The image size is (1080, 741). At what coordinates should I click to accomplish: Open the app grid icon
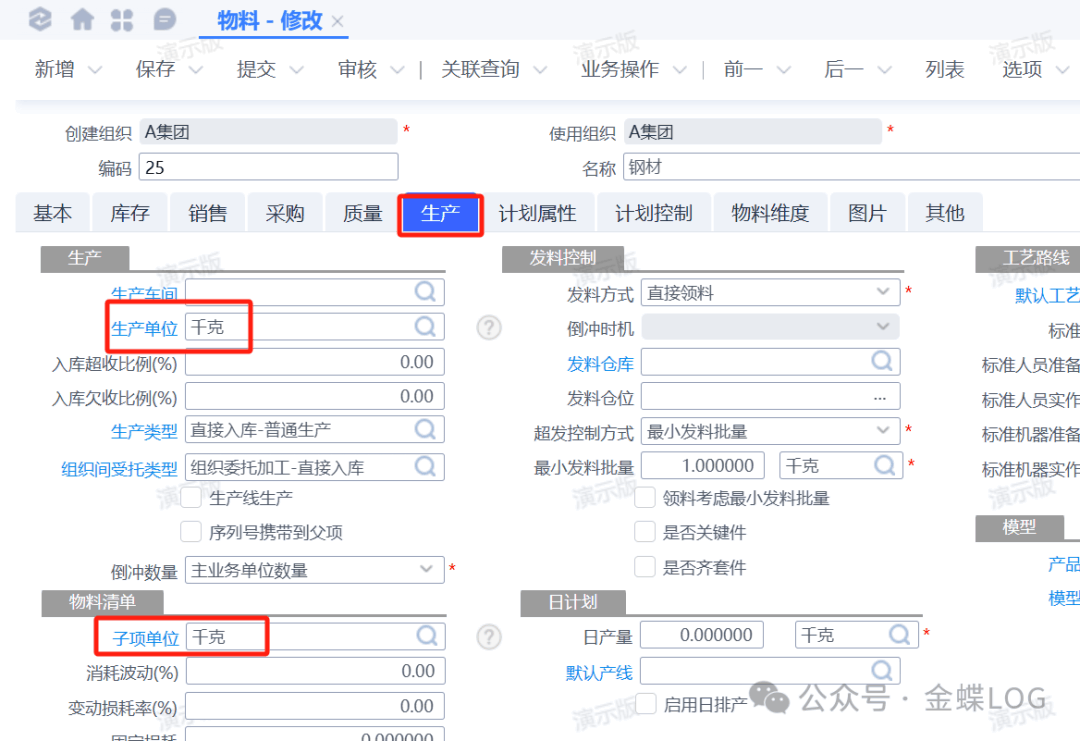tap(121, 19)
